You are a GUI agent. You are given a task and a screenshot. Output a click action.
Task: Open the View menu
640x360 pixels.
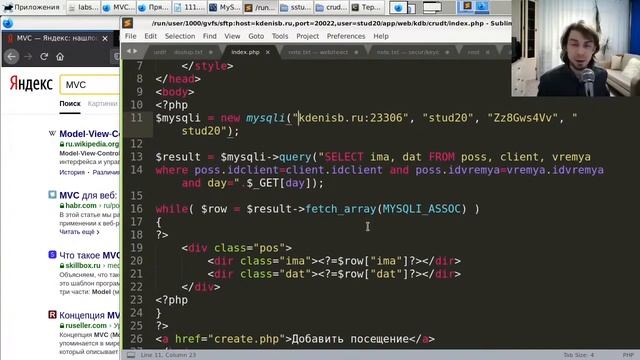tap(232, 36)
